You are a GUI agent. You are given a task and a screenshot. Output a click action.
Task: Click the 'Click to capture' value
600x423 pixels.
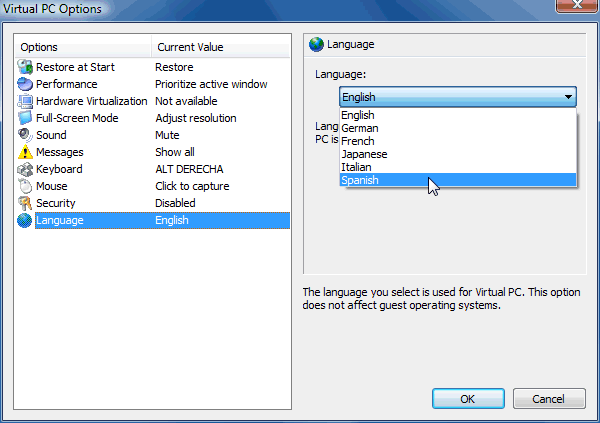(x=192, y=186)
